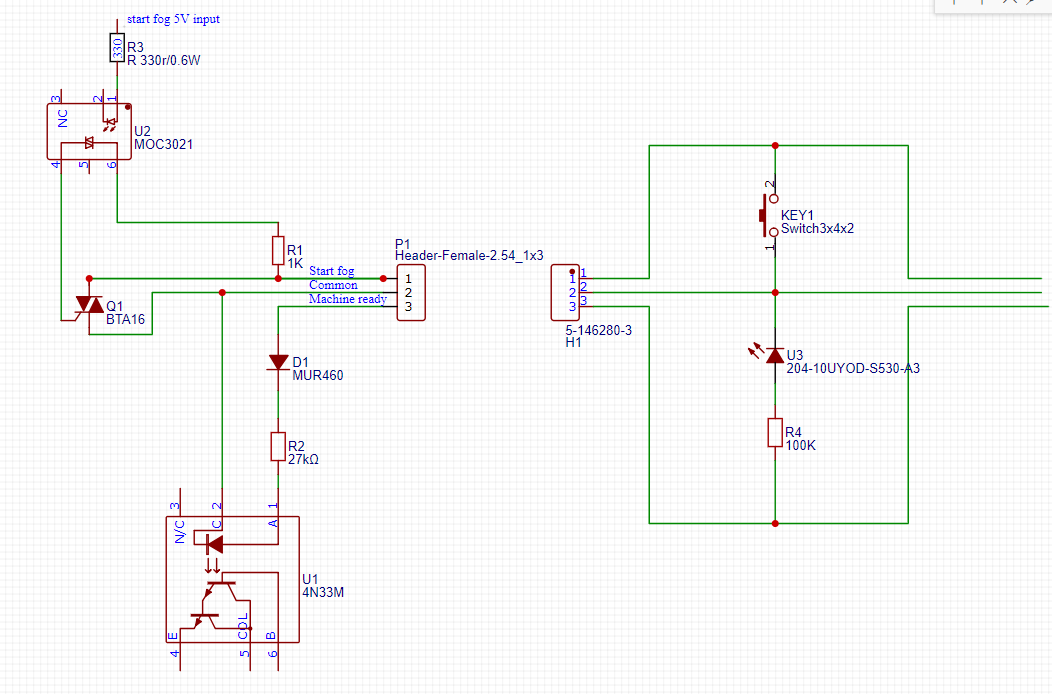Select the R2 resistor symbol
The height and width of the screenshot is (694, 1052).
point(278,446)
